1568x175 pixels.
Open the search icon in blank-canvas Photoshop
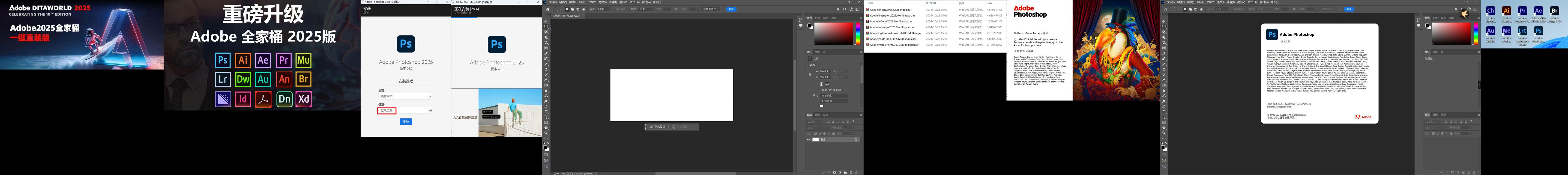tap(845, 9)
